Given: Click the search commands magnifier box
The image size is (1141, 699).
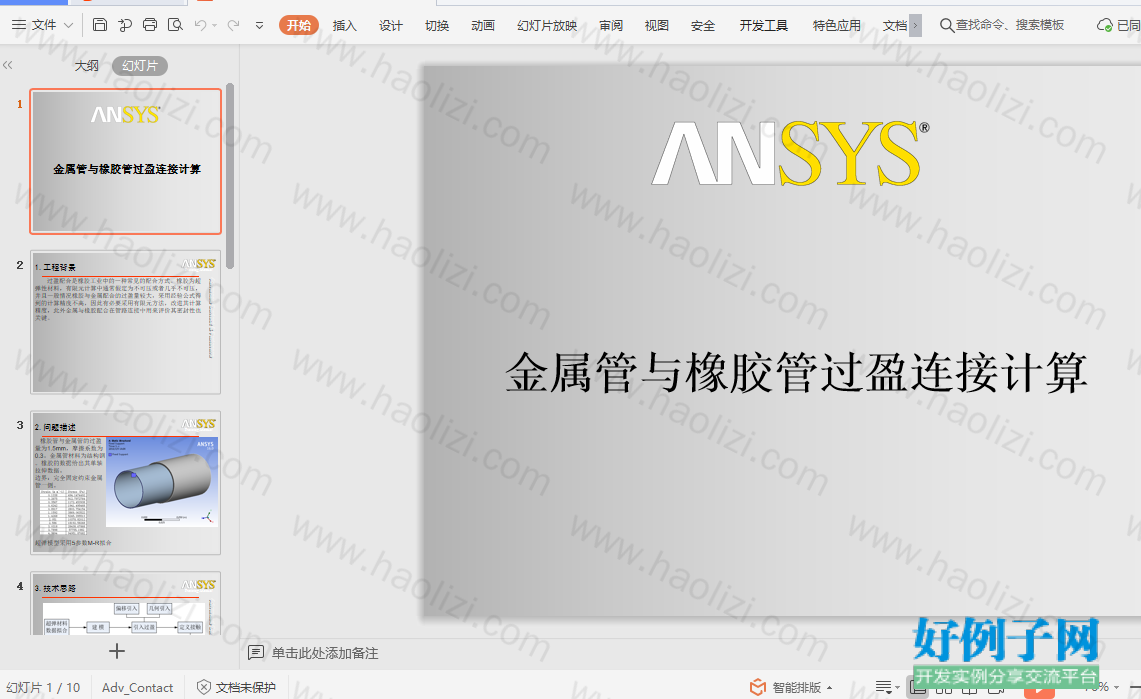Looking at the screenshot, I should click(x=1002, y=25).
